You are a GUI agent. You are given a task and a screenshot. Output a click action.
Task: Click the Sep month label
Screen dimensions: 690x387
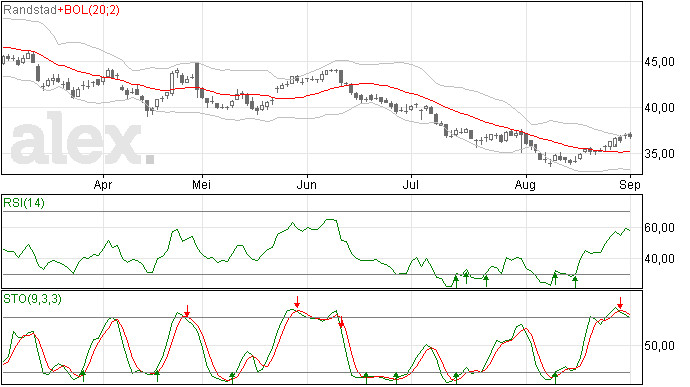pos(630,184)
